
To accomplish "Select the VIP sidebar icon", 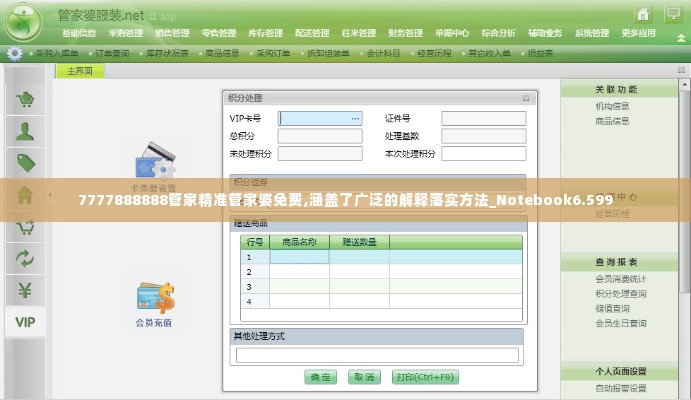I will click(25, 322).
